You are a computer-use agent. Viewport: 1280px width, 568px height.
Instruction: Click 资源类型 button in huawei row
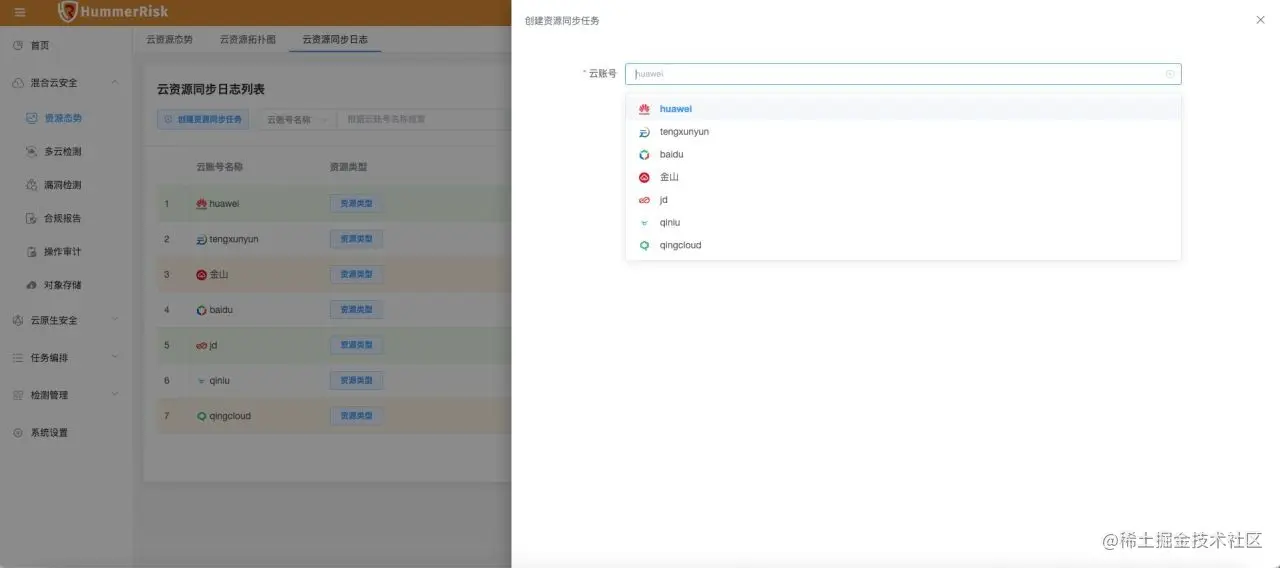pos(356,204)
